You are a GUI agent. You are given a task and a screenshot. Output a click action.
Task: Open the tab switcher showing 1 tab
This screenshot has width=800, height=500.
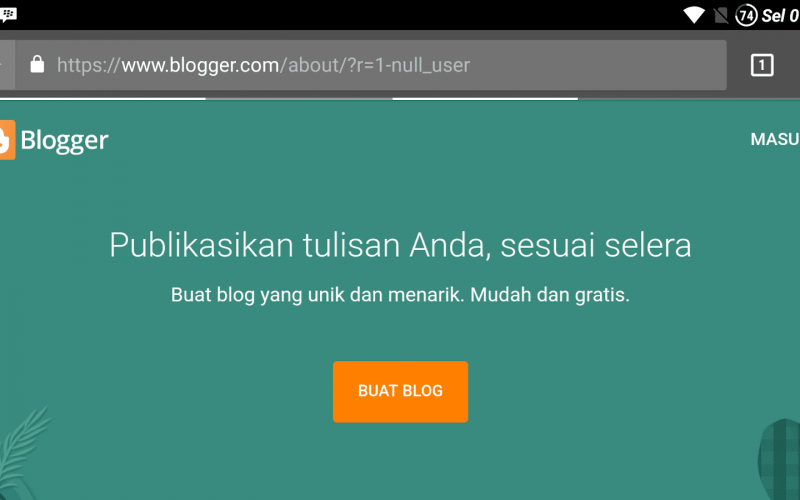coord(762,65)
